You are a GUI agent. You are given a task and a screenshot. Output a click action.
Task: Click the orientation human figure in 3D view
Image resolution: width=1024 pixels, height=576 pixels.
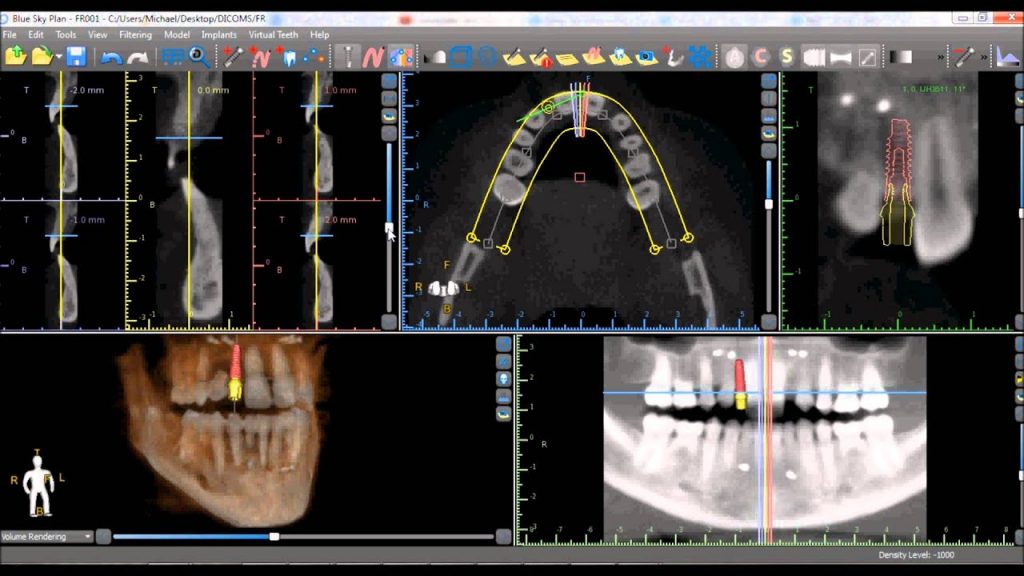point(39,486)
